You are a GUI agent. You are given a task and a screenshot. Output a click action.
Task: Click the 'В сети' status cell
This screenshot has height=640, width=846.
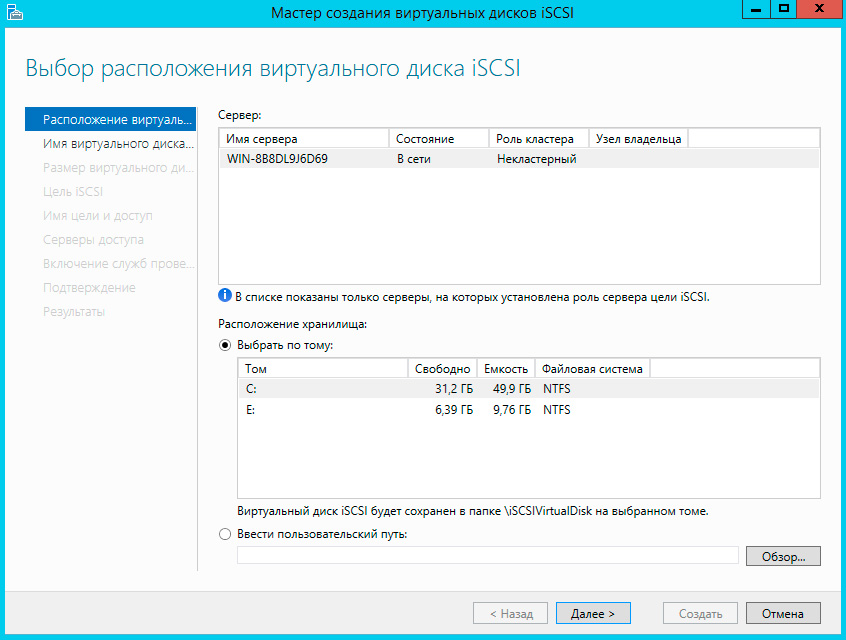(x=414, y=159)
